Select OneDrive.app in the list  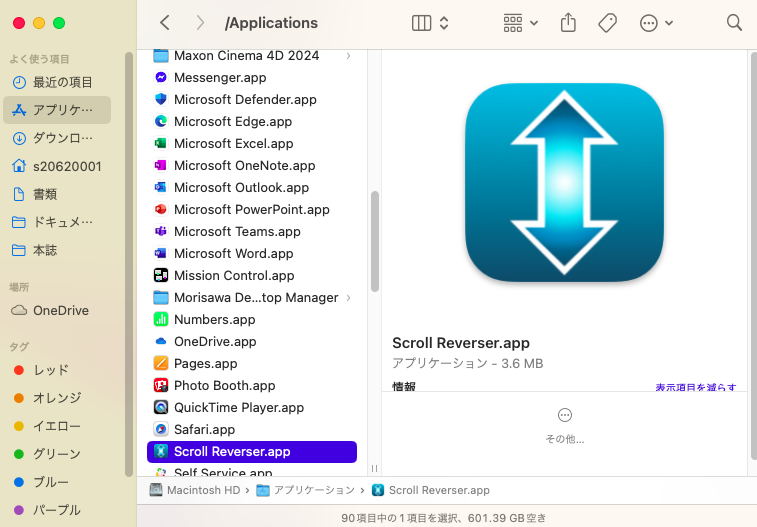[252, 342]
